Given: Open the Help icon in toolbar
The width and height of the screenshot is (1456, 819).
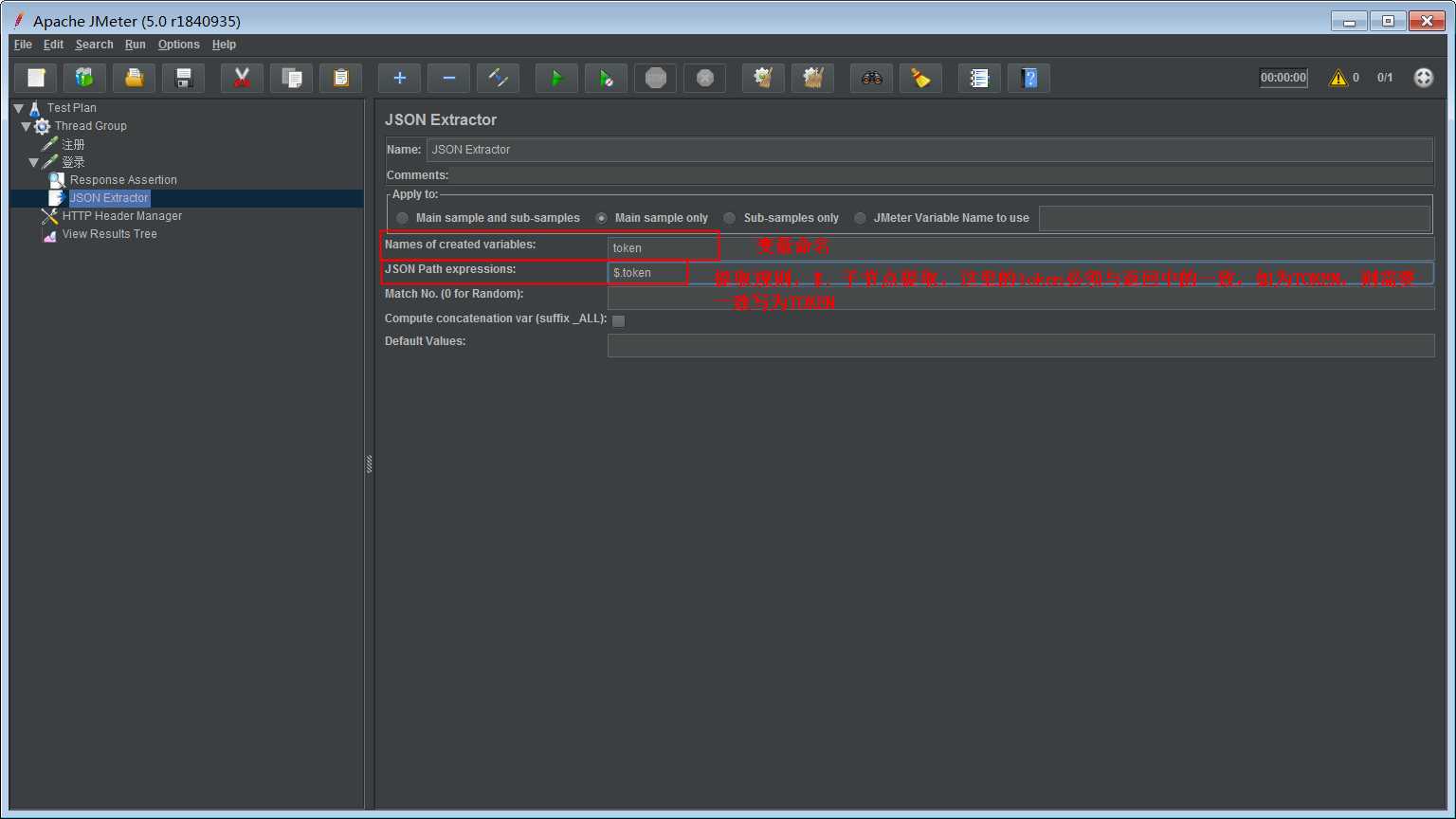Looking at the screenshot, I should pos(1029,78).
